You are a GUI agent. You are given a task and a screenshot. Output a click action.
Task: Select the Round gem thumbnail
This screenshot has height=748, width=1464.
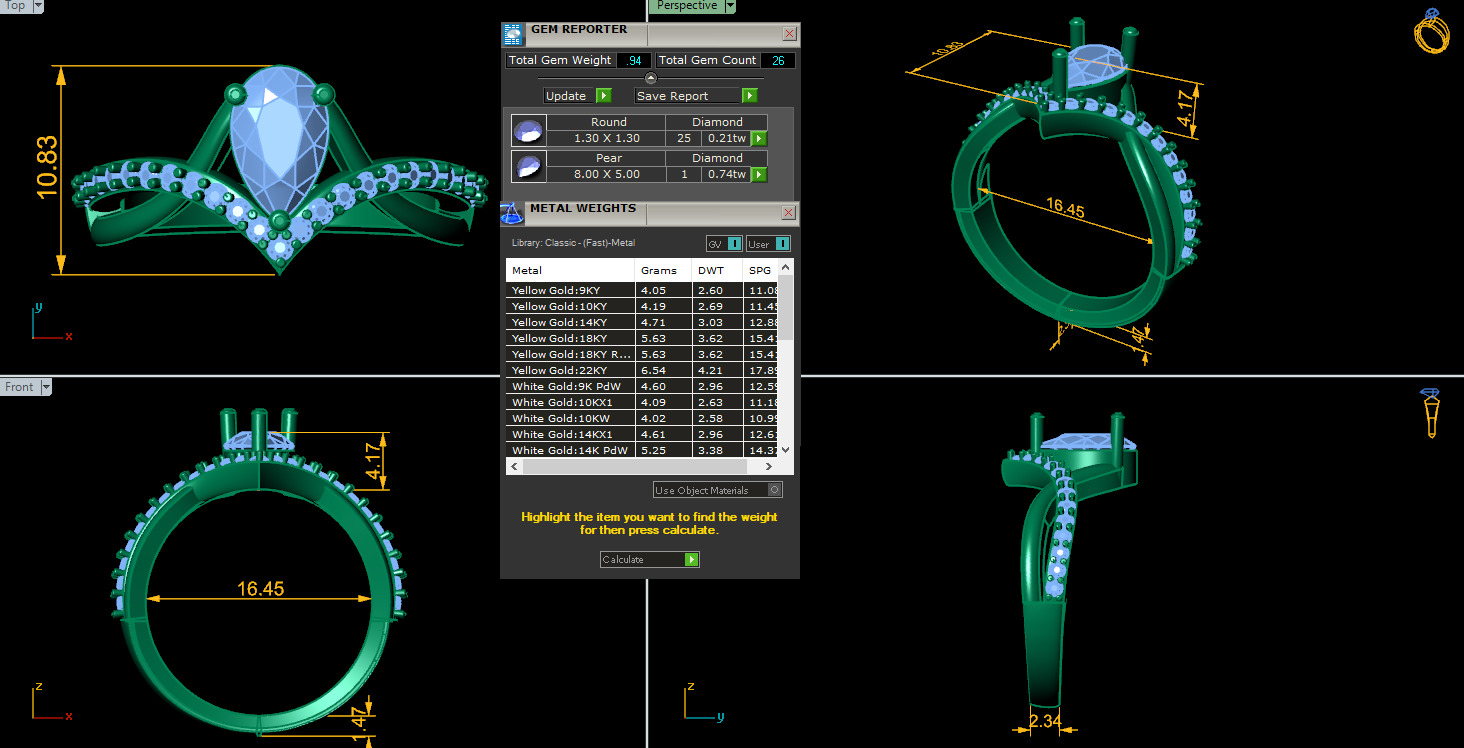coord(527,130)
